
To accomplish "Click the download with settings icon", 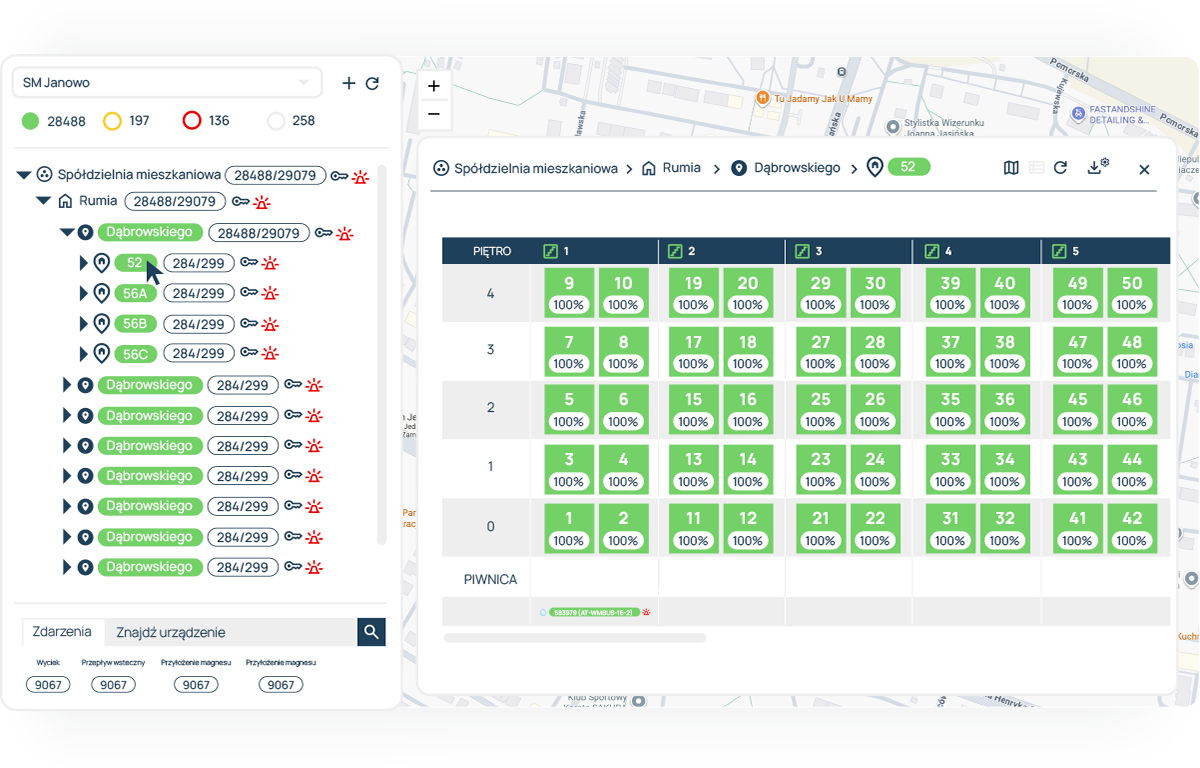I will coord(1098,168).
